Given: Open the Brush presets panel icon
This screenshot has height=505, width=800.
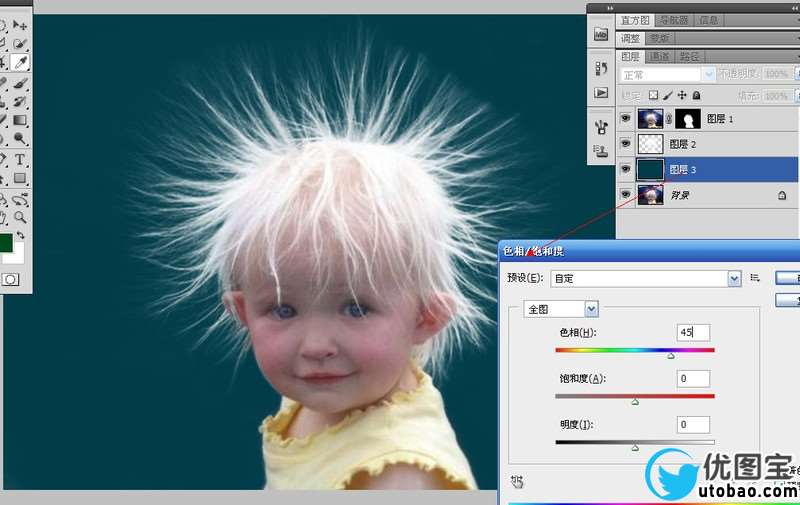Looking at the screenshot, I should tap(601, 126).
